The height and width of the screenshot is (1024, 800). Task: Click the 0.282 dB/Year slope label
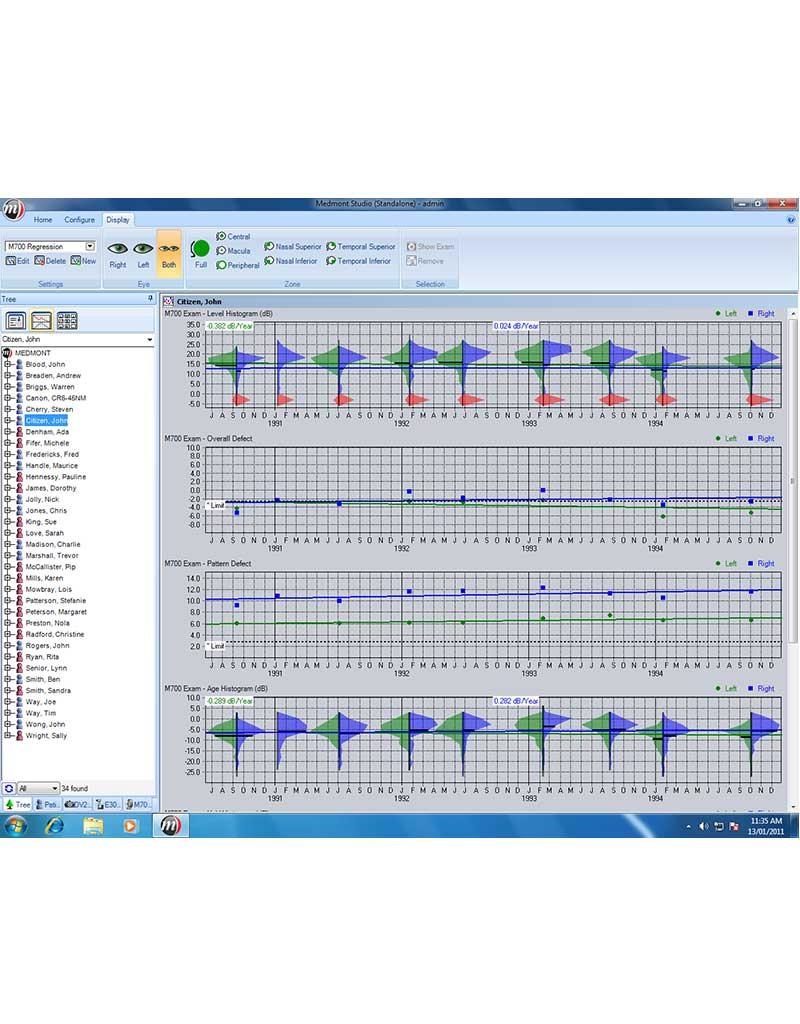coord(516,701)
